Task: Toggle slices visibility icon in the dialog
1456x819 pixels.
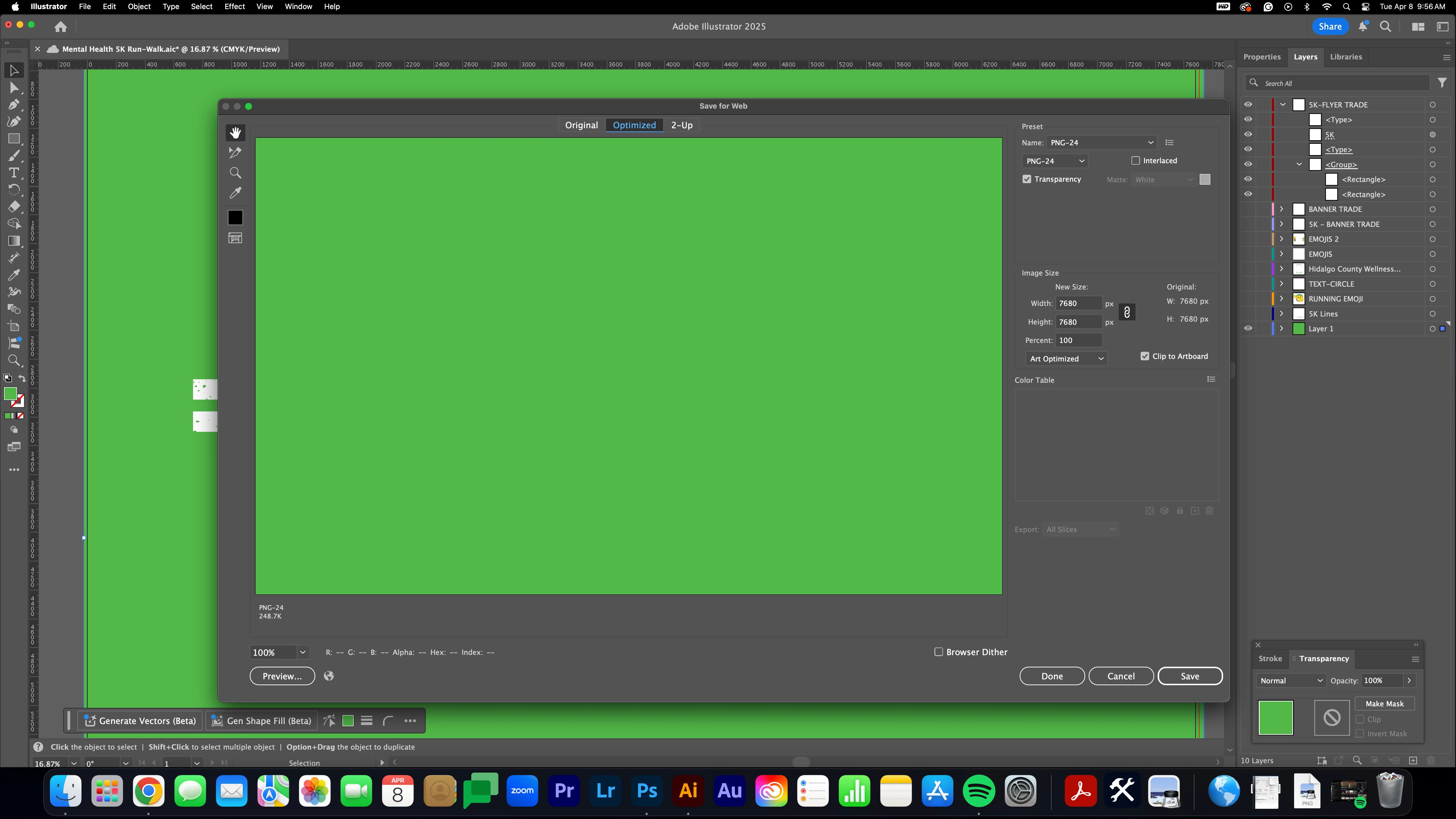Action: click(x=235, y=238)
